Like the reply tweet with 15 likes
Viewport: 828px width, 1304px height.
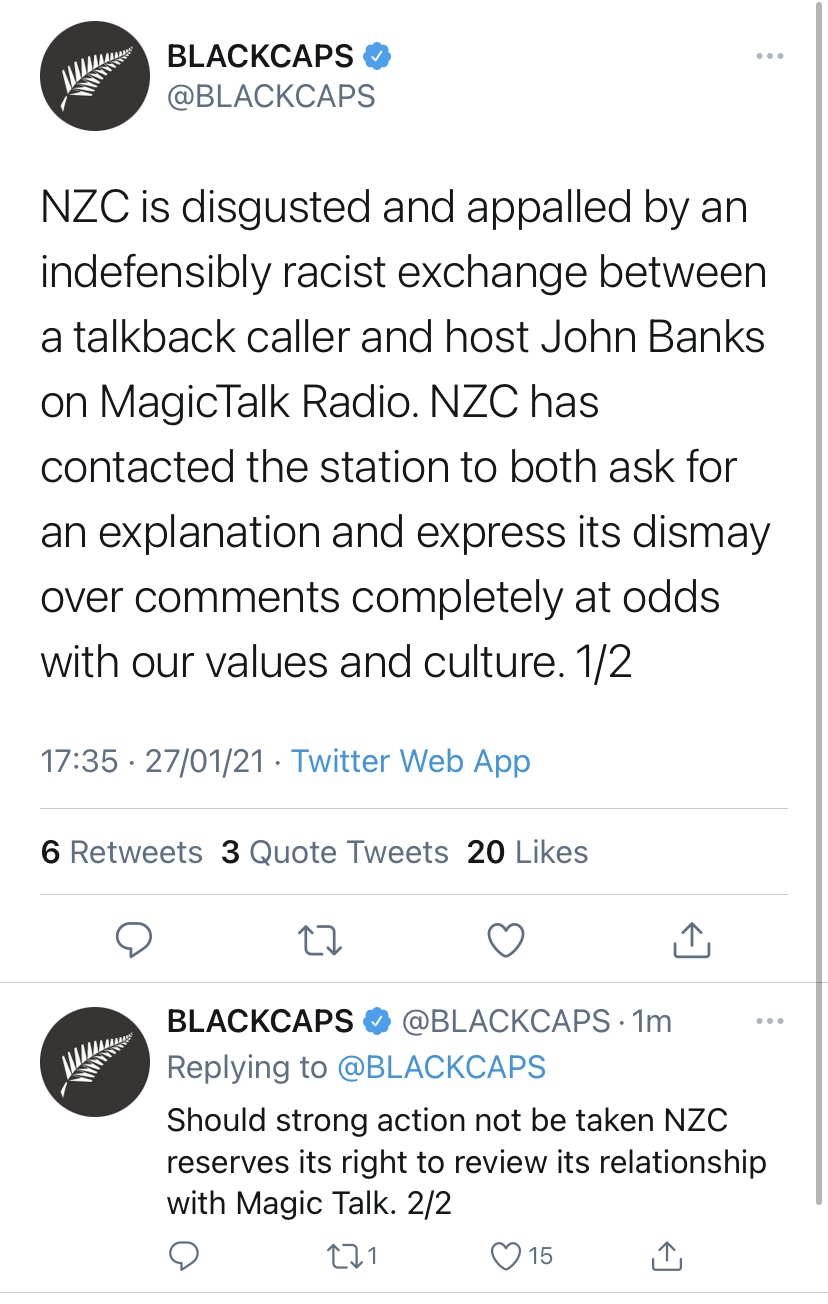tap(510, 1255)
